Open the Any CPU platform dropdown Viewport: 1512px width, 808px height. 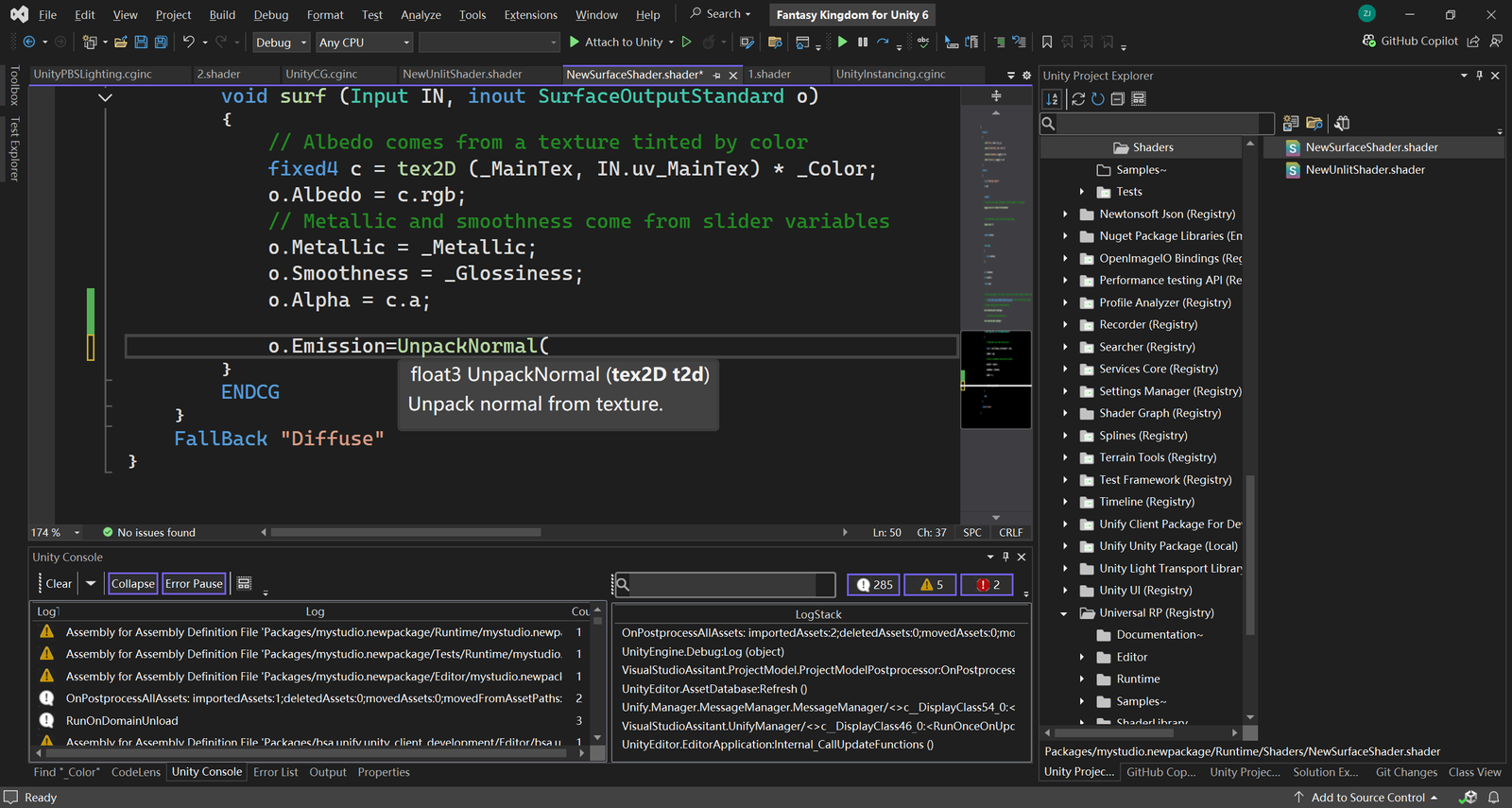click(365, 43)
